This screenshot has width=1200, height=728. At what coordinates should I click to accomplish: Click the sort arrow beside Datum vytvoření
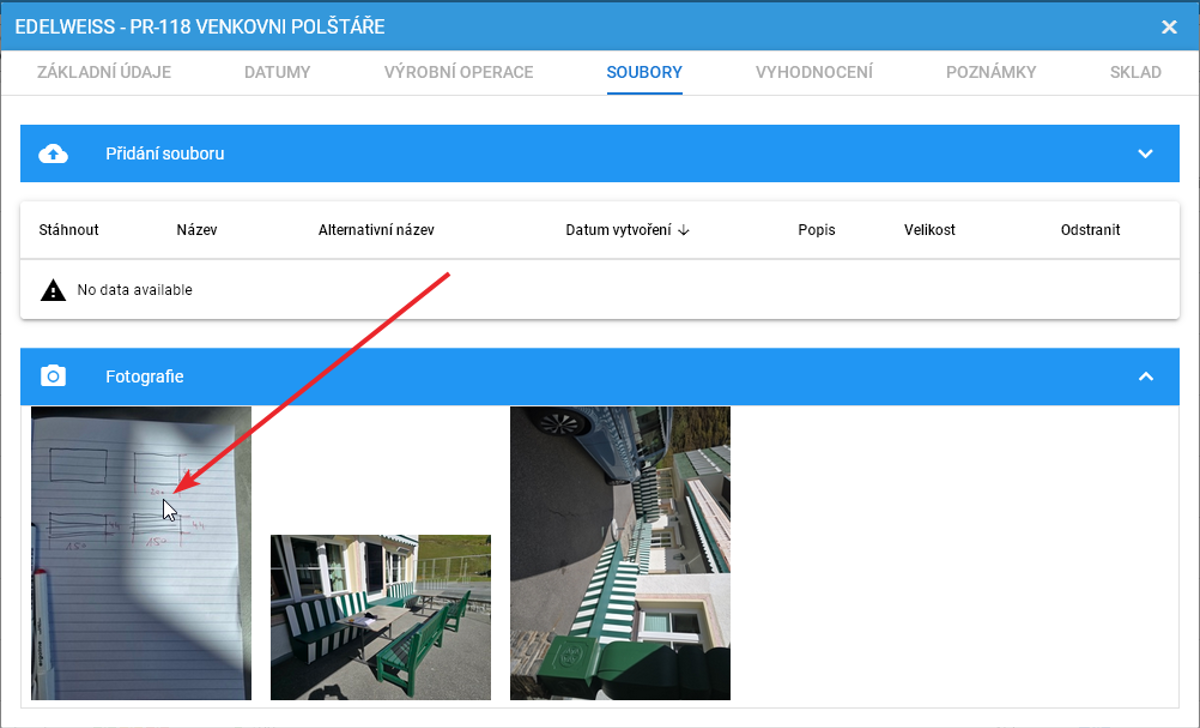tap(684, 230)
